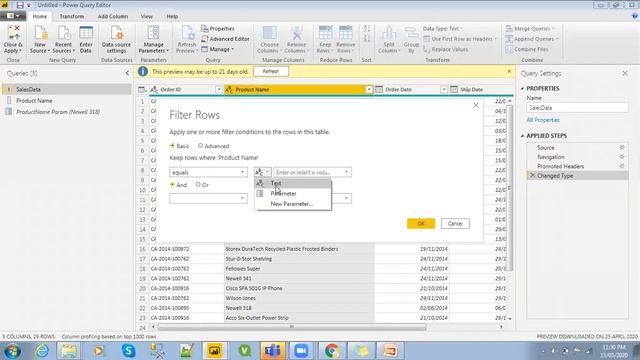Switch to the Transform ribbon tab
The image size is (640, 360).
coord(71,16)
